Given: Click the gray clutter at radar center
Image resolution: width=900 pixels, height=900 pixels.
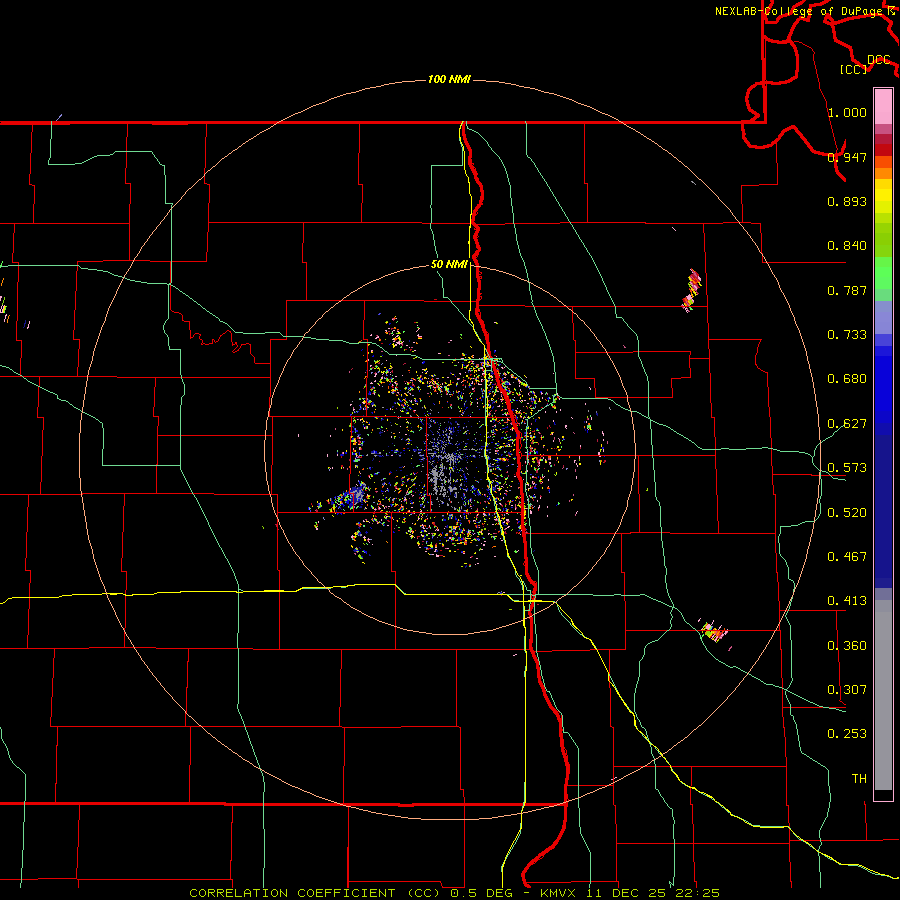Looking at the screenshot, I should [x=443, y=470].
